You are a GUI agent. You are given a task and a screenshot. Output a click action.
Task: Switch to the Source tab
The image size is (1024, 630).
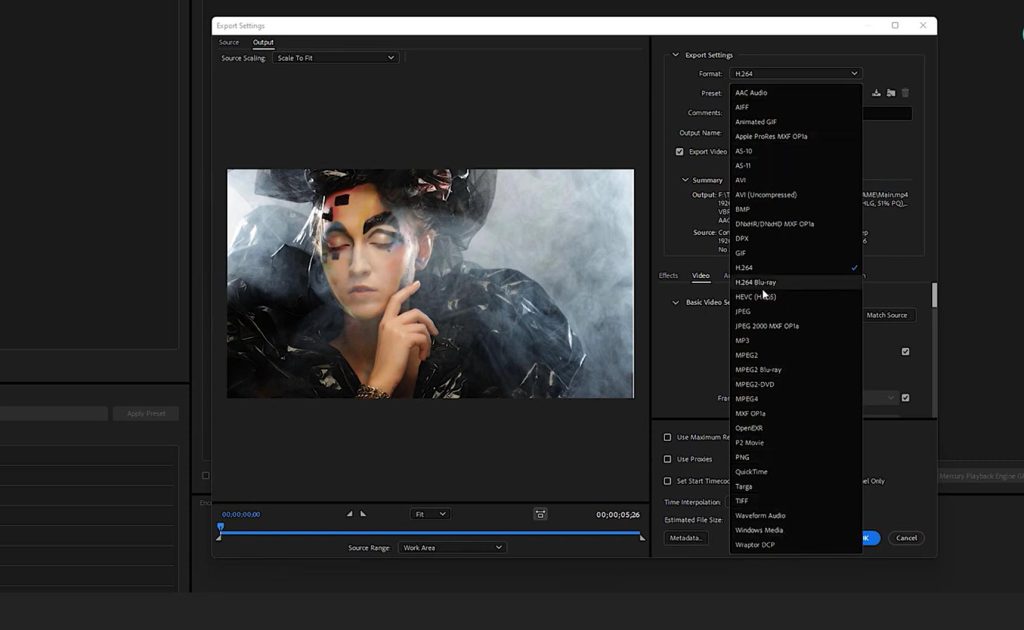pyautogui.click(x=228, y=42)
